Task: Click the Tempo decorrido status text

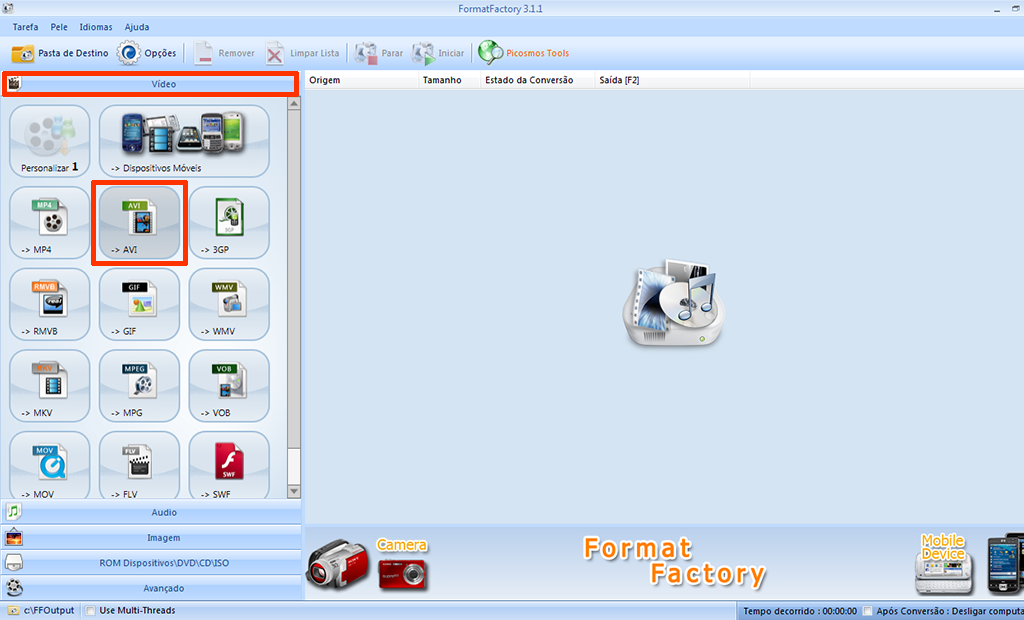Action: 800,611
